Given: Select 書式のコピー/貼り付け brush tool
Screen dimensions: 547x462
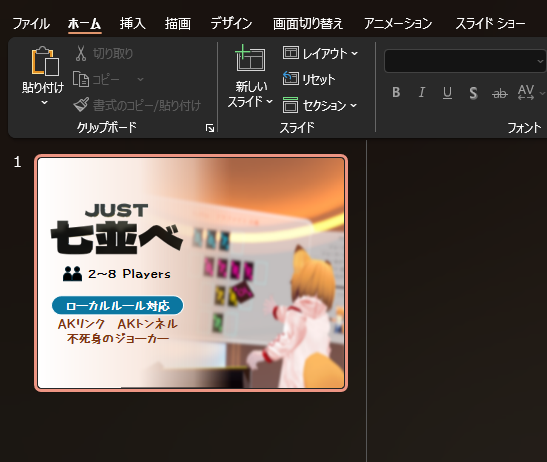Looking at the screenshot, I should pos(137,105).
